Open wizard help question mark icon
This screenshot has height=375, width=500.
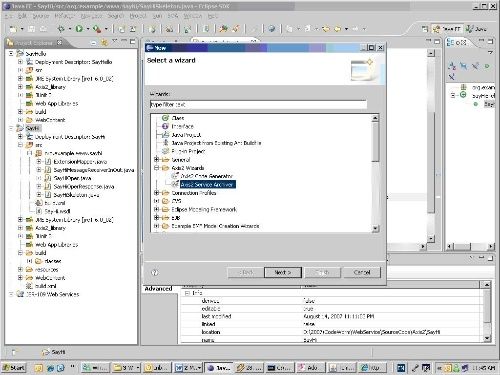pos(154,272)
